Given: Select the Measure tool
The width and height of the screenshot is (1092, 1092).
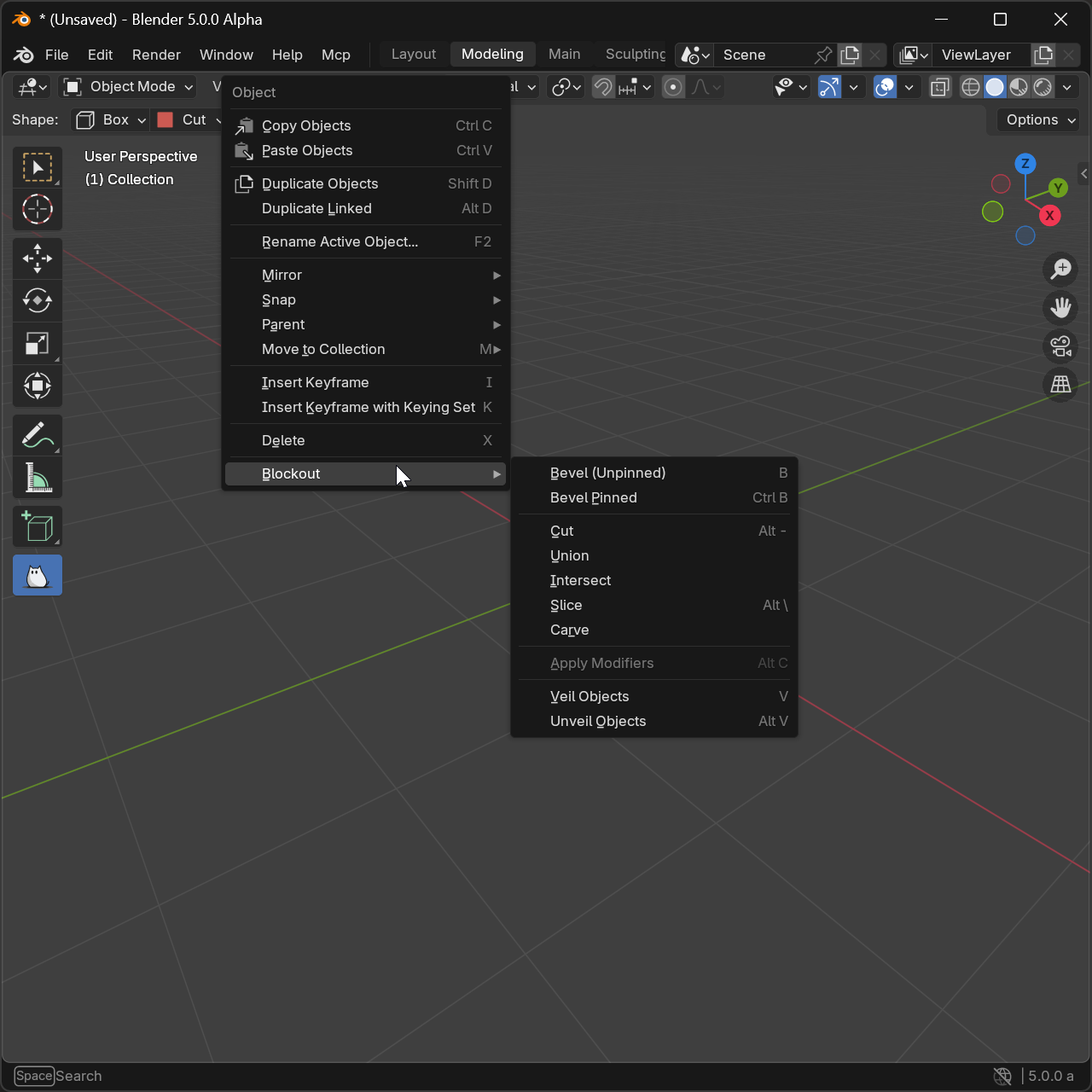Looking at the screenshot, I should tap(38, 478).
